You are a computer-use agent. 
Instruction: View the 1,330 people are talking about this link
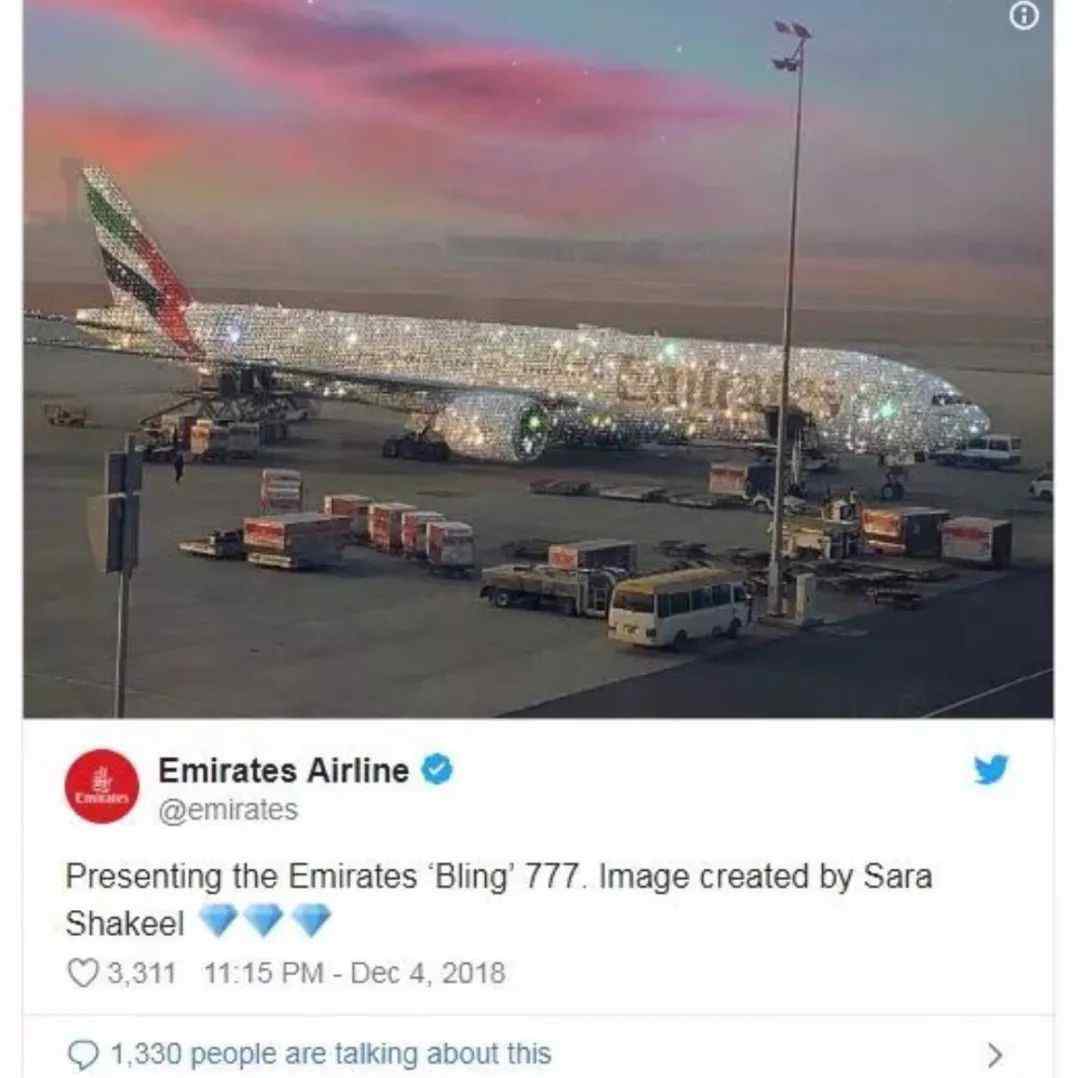pyautogui.click(x=331, y=1054)
